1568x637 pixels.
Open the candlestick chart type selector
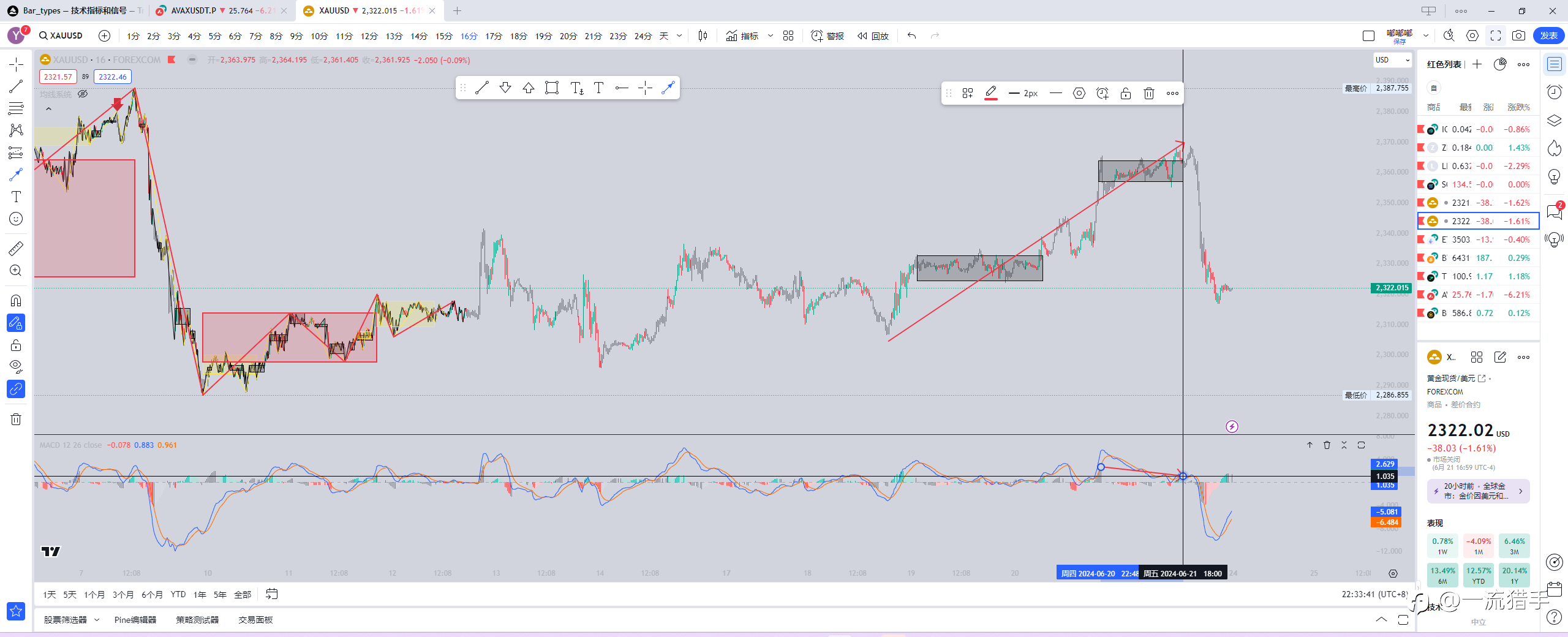[703, 36]
